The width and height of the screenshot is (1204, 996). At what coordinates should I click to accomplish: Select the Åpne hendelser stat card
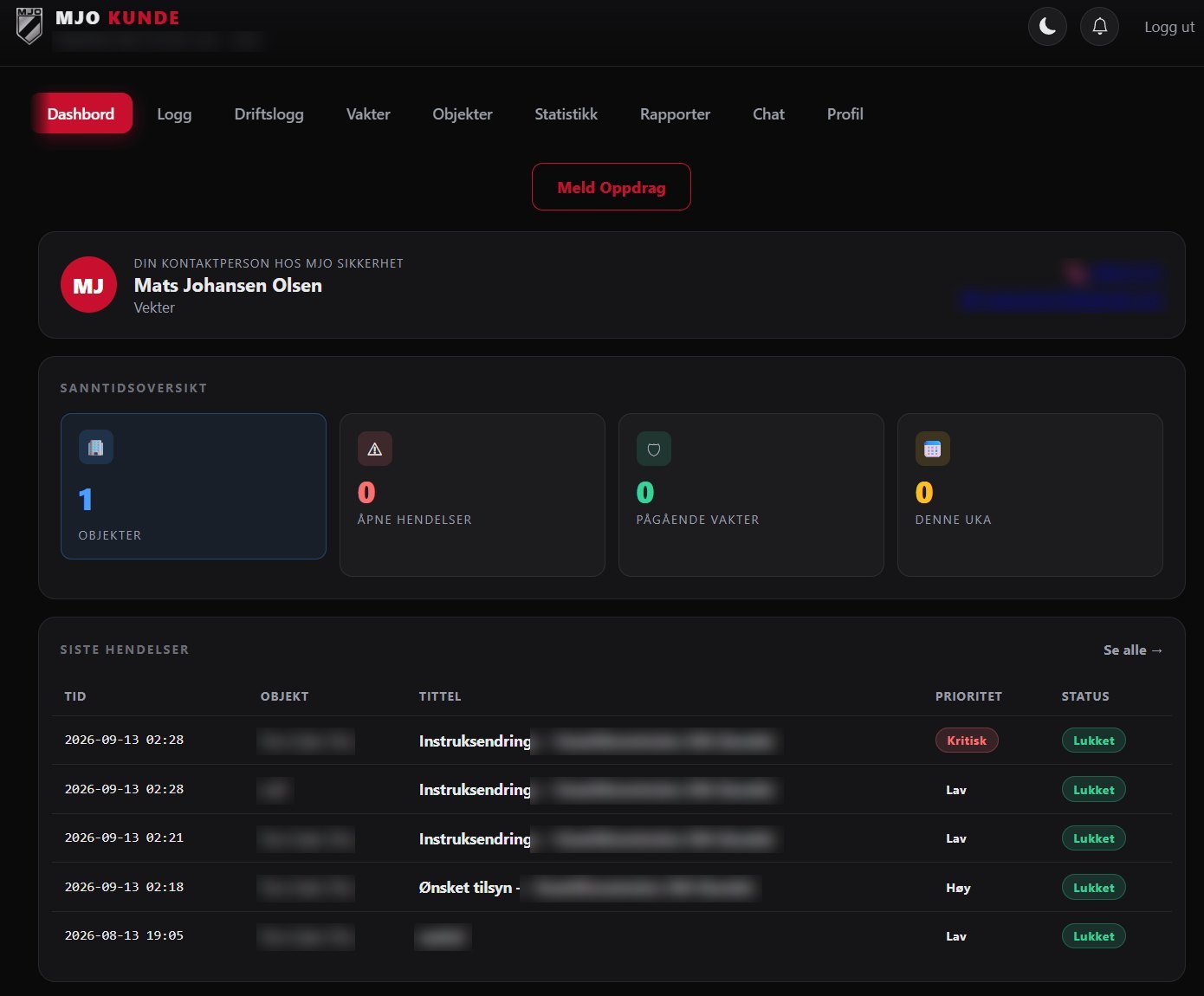click(x=472, y=495)
